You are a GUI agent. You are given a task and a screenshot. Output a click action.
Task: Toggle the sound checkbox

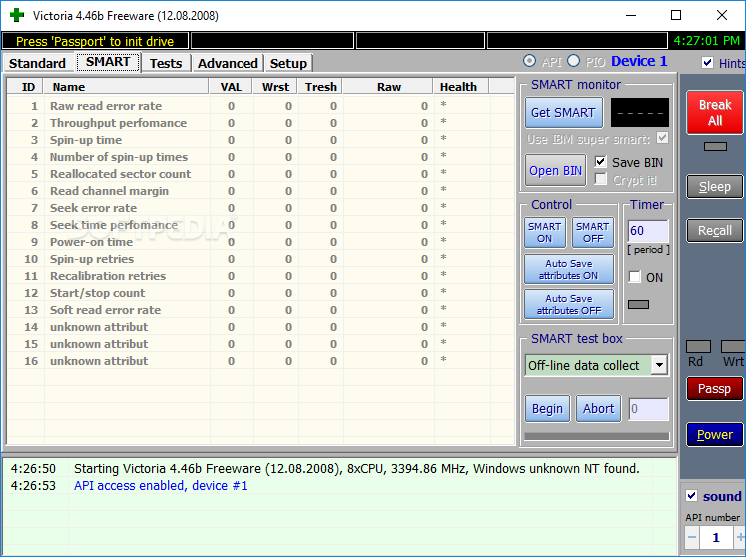[692, 496]
